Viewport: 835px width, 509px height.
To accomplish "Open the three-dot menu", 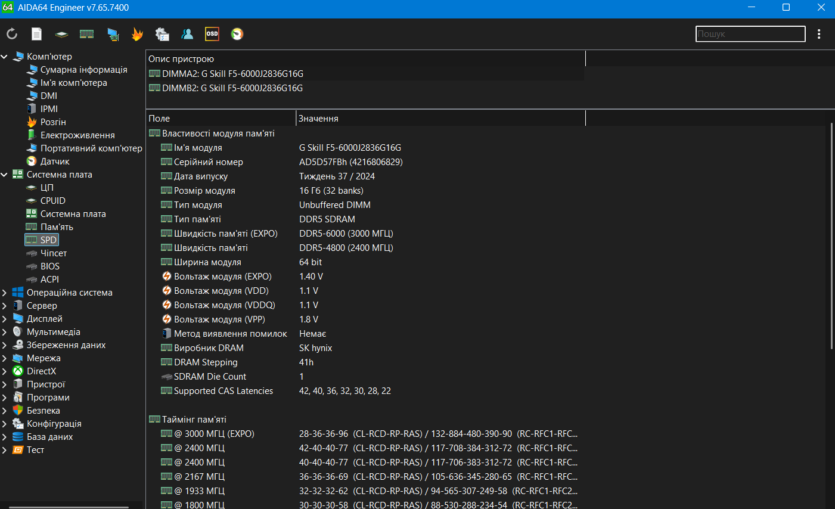I will point(819,34).
